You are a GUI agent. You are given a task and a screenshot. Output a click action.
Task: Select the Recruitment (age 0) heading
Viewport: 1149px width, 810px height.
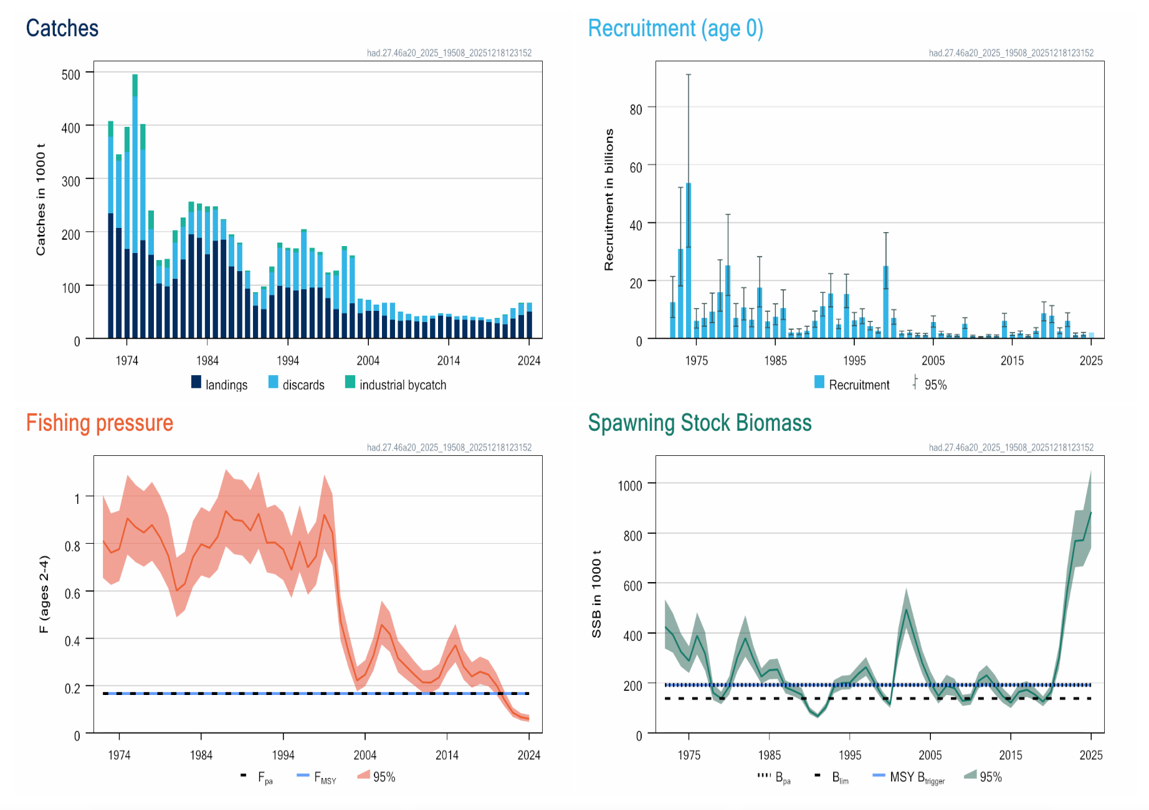click(x=675, y=28)
